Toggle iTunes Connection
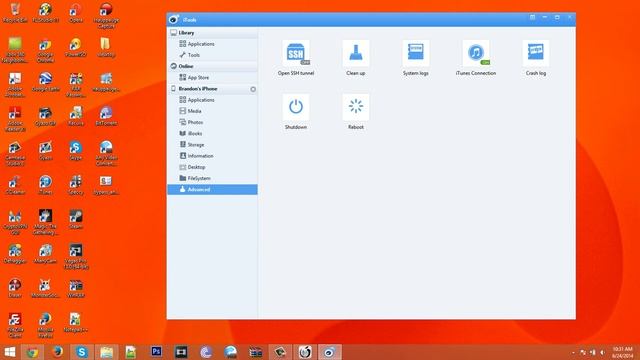 click(476, 53)
